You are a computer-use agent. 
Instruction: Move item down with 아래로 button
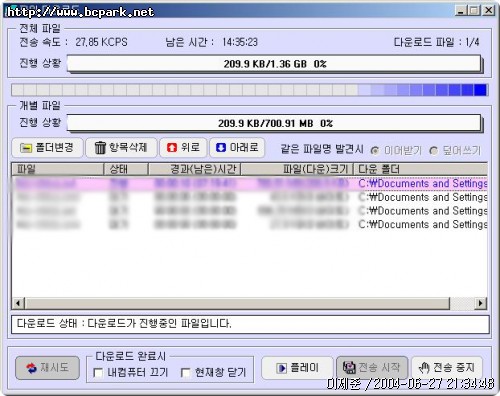click(x=237, y=148)
